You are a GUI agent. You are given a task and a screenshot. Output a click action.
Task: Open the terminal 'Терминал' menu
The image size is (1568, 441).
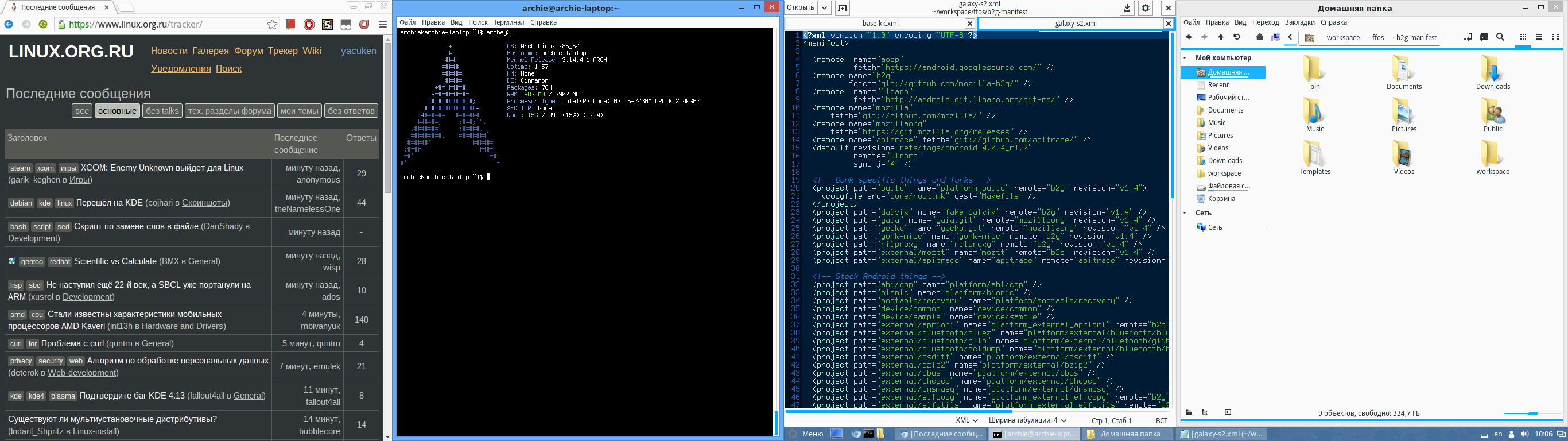(x=509, y=22)
